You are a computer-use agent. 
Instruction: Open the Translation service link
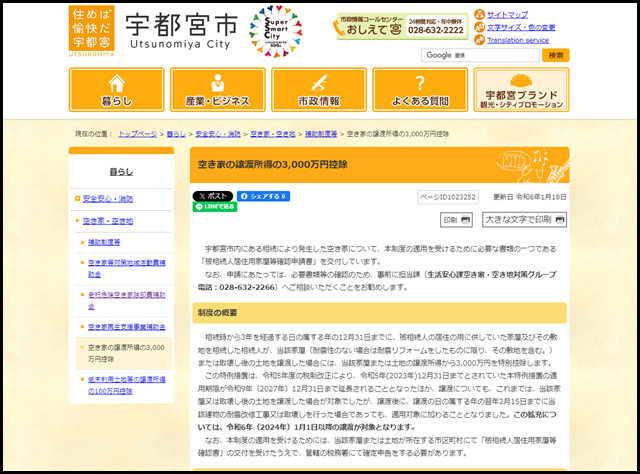[x=518, y=40]
